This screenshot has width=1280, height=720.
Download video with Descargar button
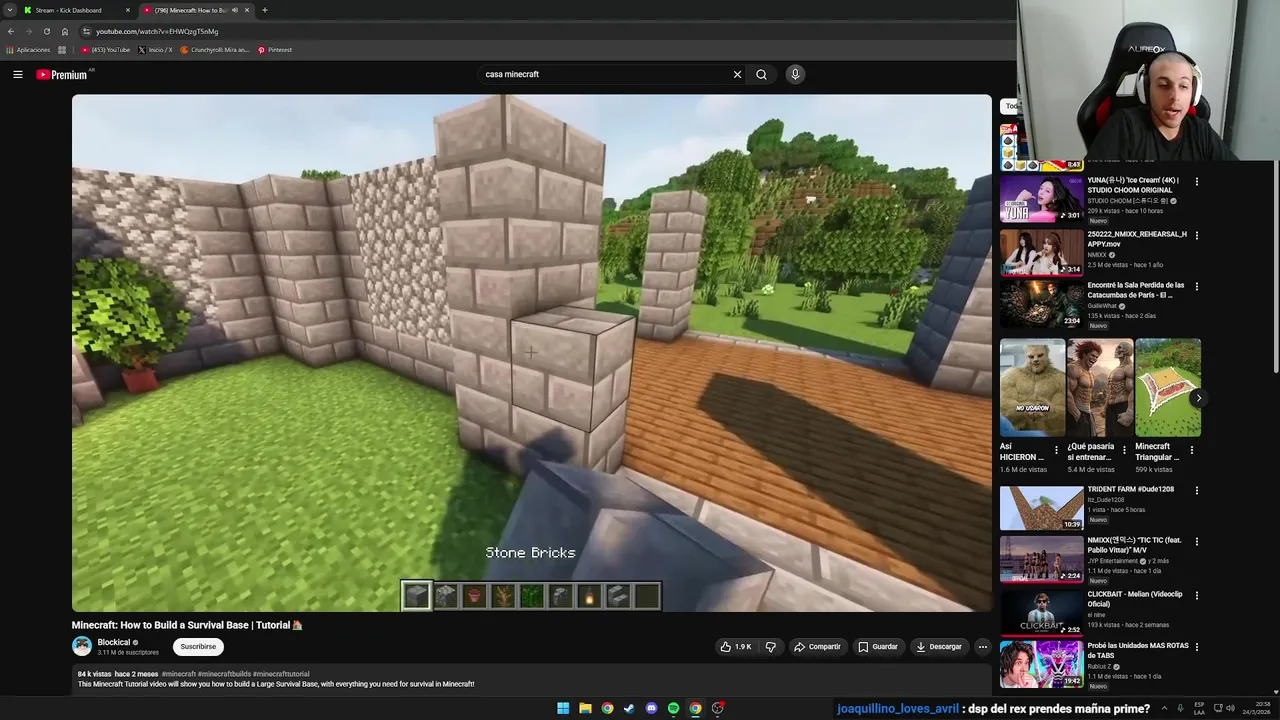(939, 647)
